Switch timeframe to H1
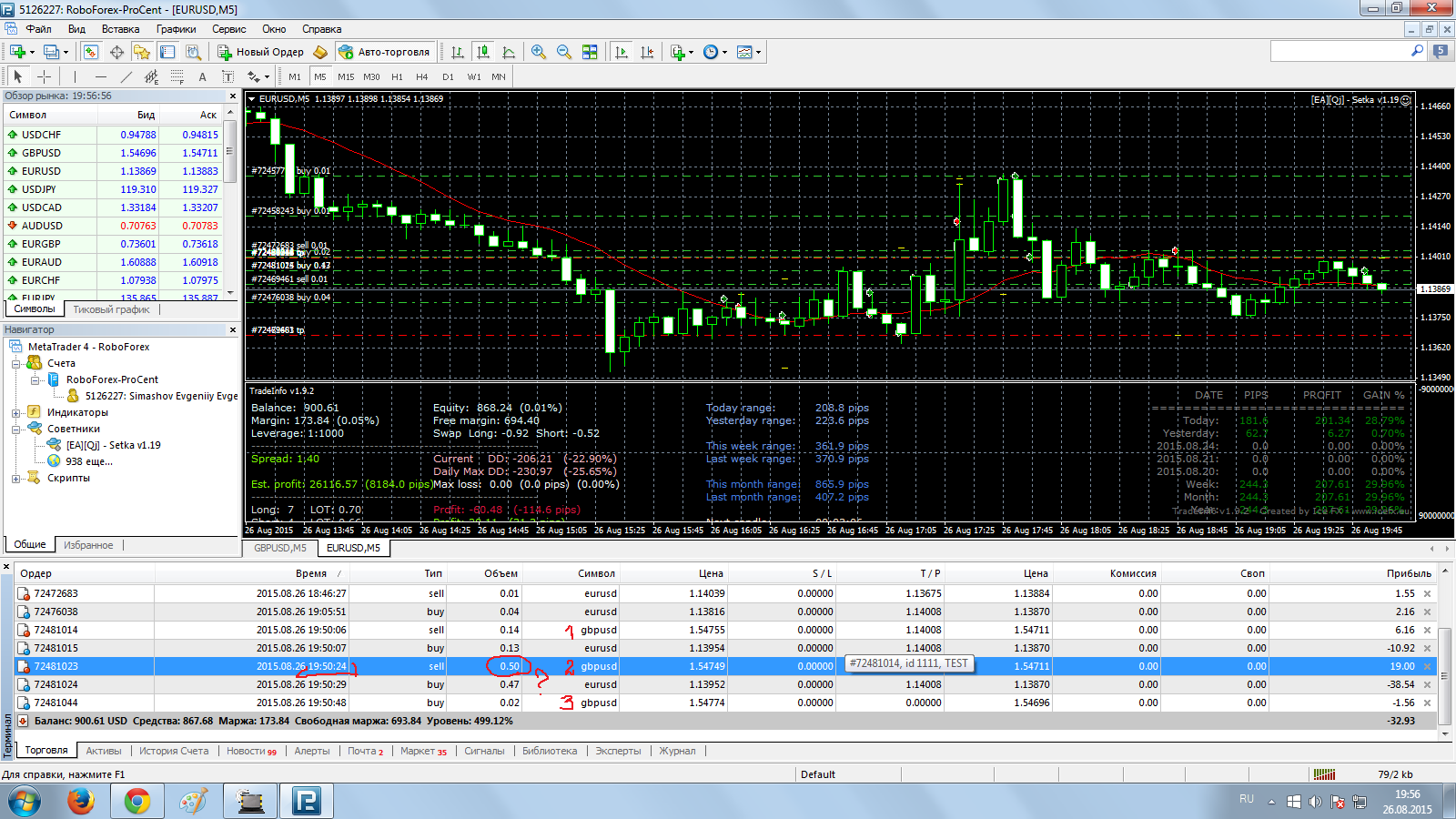Image resolution: width=1456 pixels, height=819 pixels. [397, 76]
